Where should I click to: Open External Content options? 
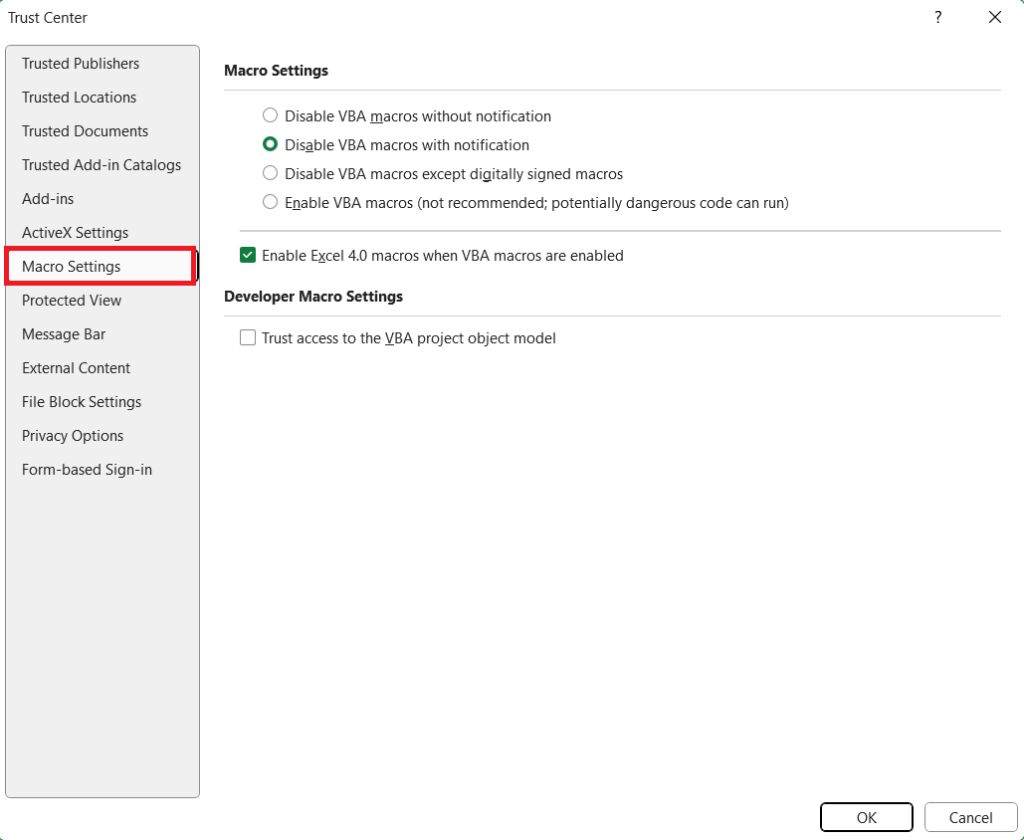point(76,368)
